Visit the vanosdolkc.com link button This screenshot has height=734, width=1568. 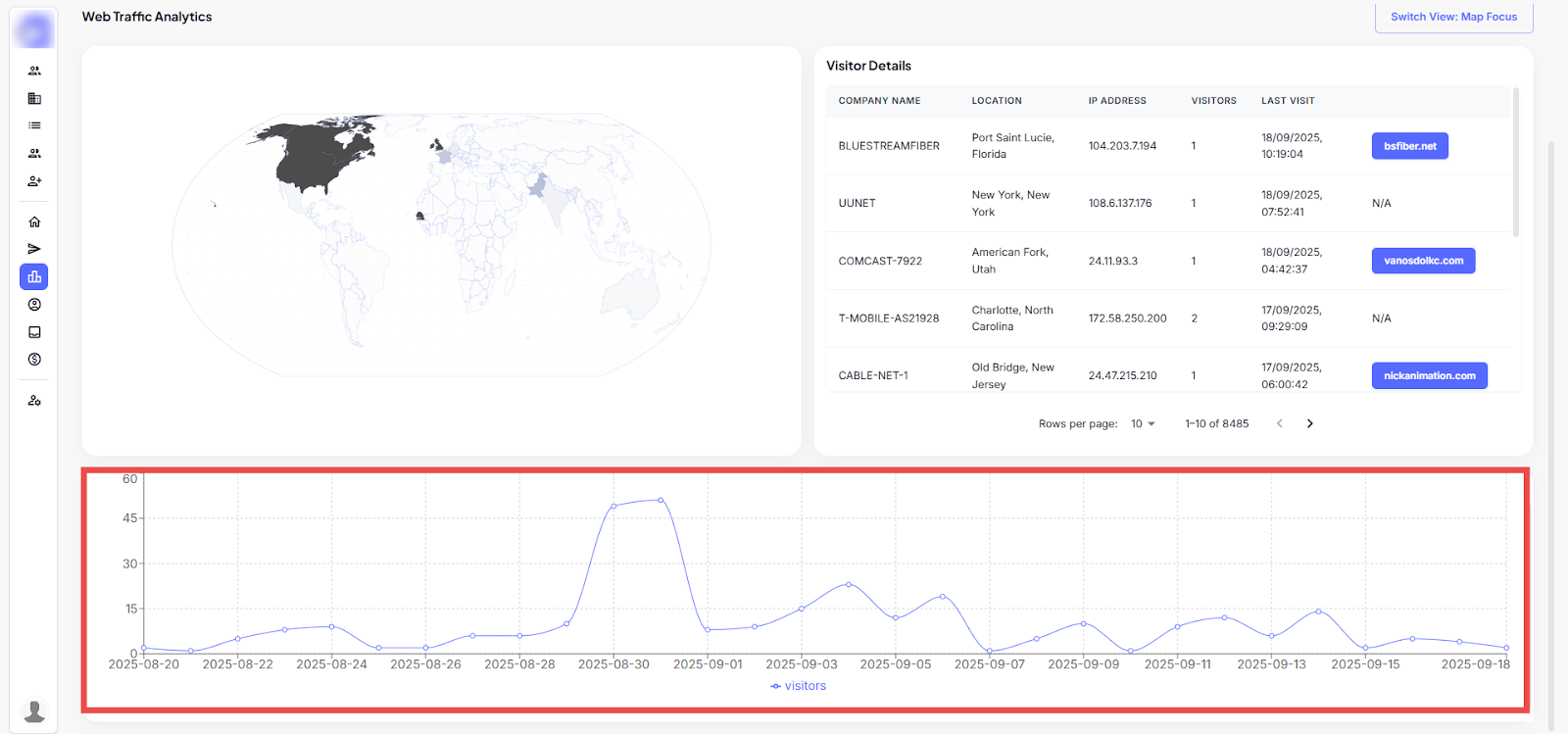click(1423, 261)
